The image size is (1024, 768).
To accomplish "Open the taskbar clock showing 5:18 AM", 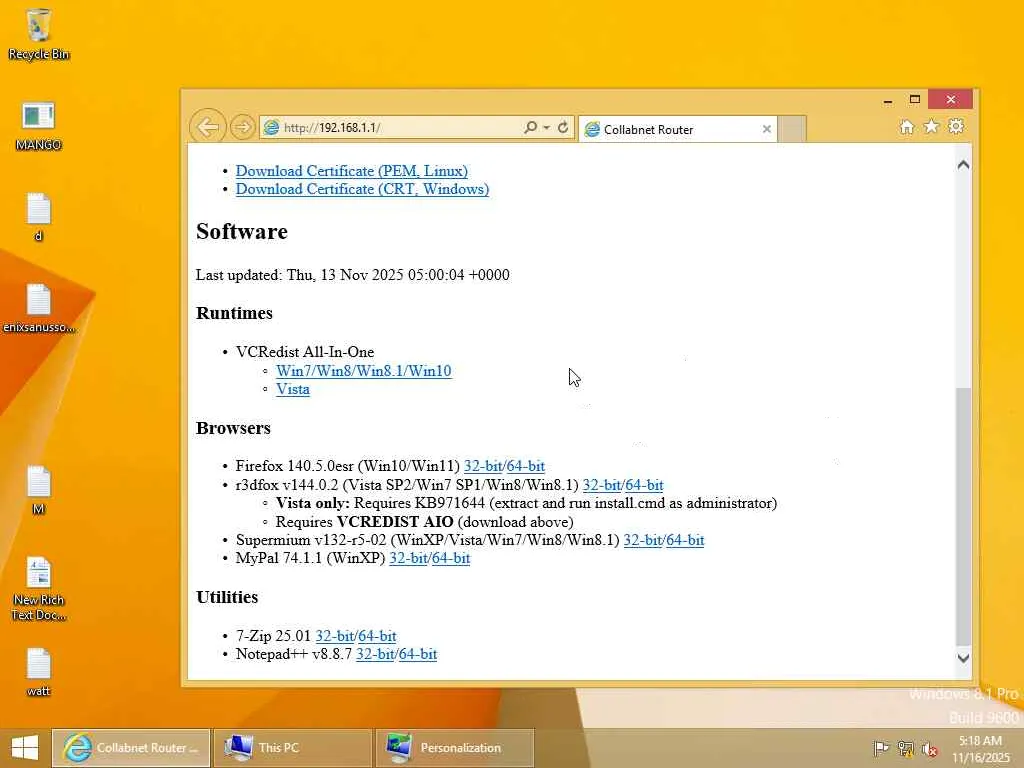I will pos(980,748).
